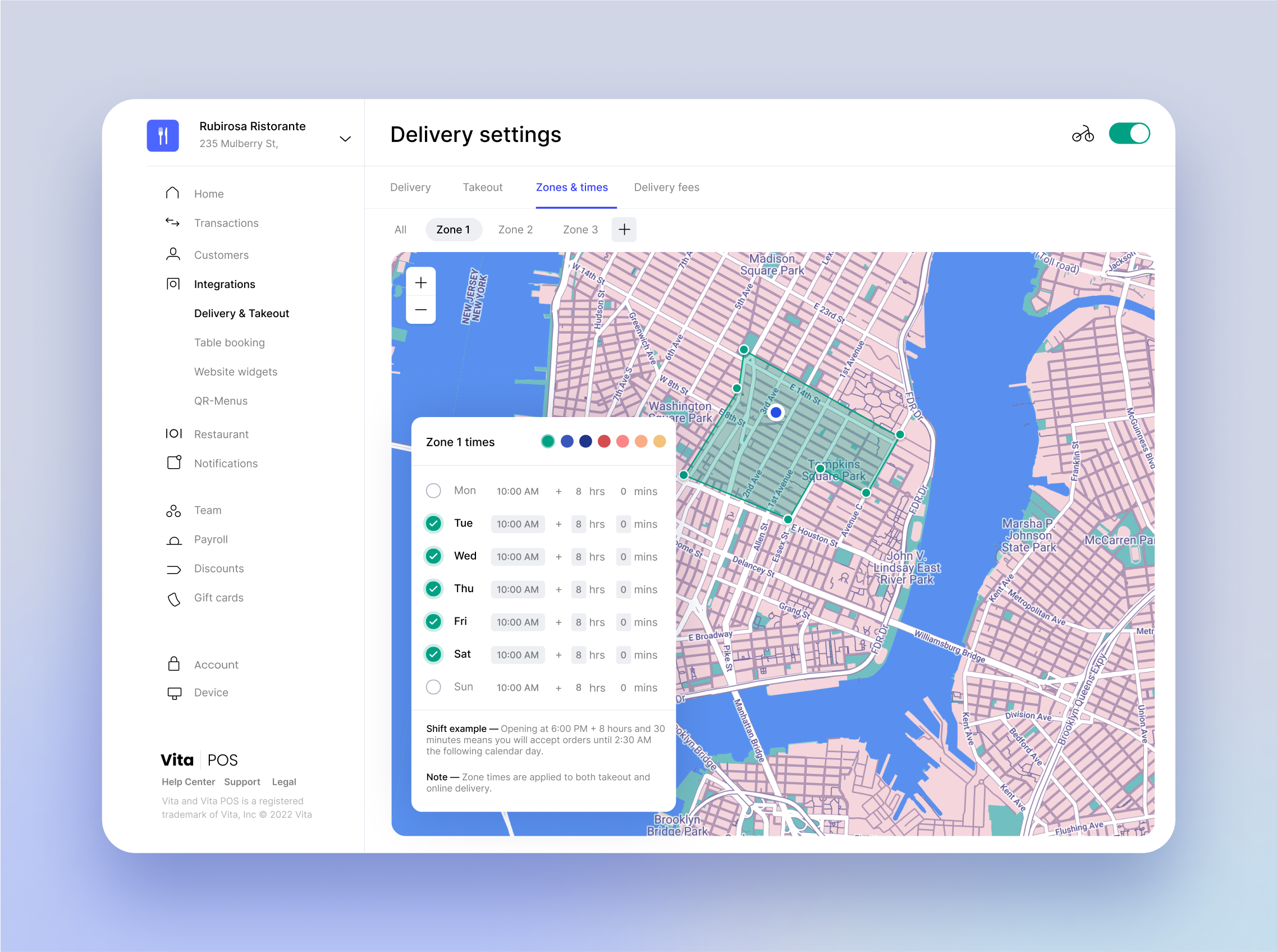Add a new zone with the plus button
Viewport: 1277px width, 952px height.
click(624, 230)
